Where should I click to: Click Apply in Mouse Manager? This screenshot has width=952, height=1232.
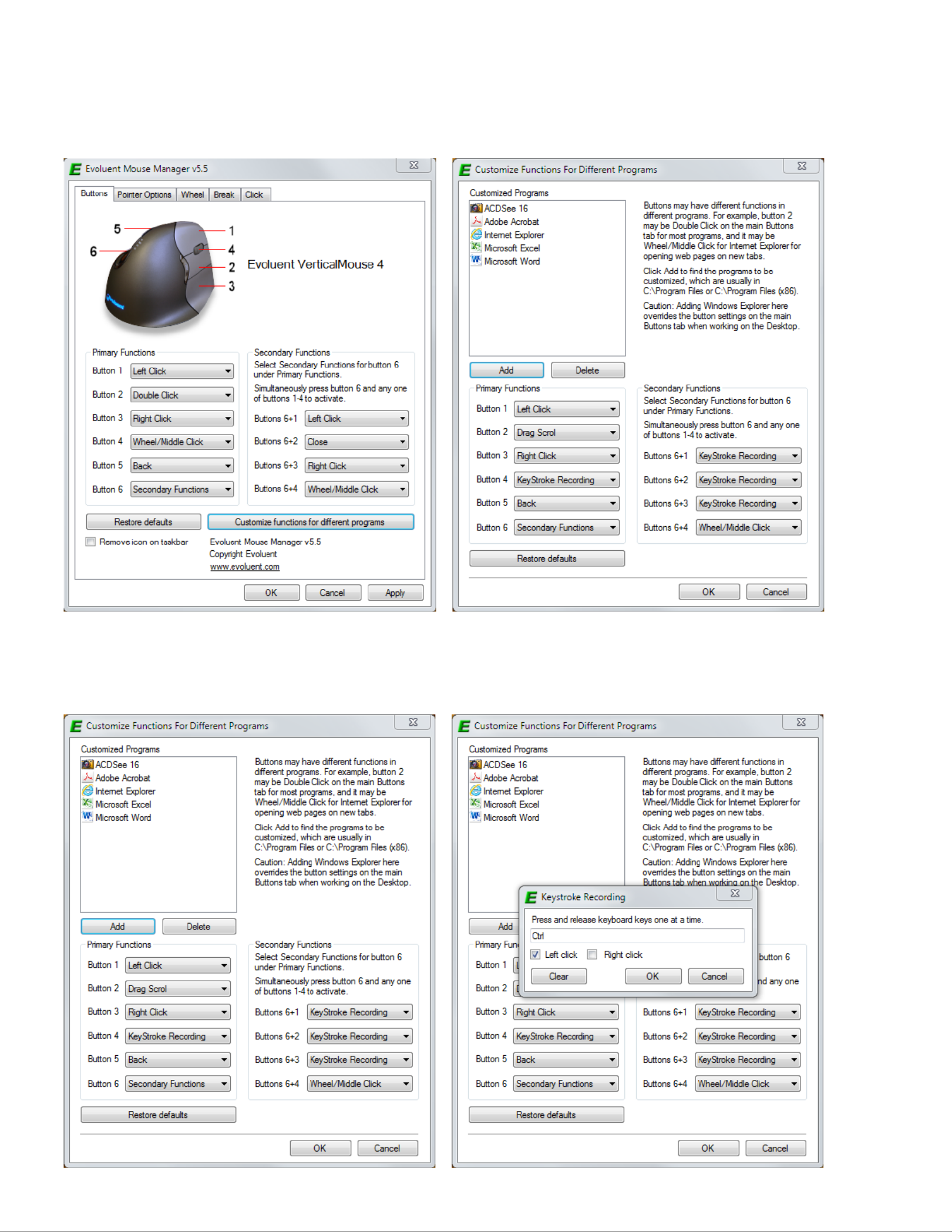point(395,593)
